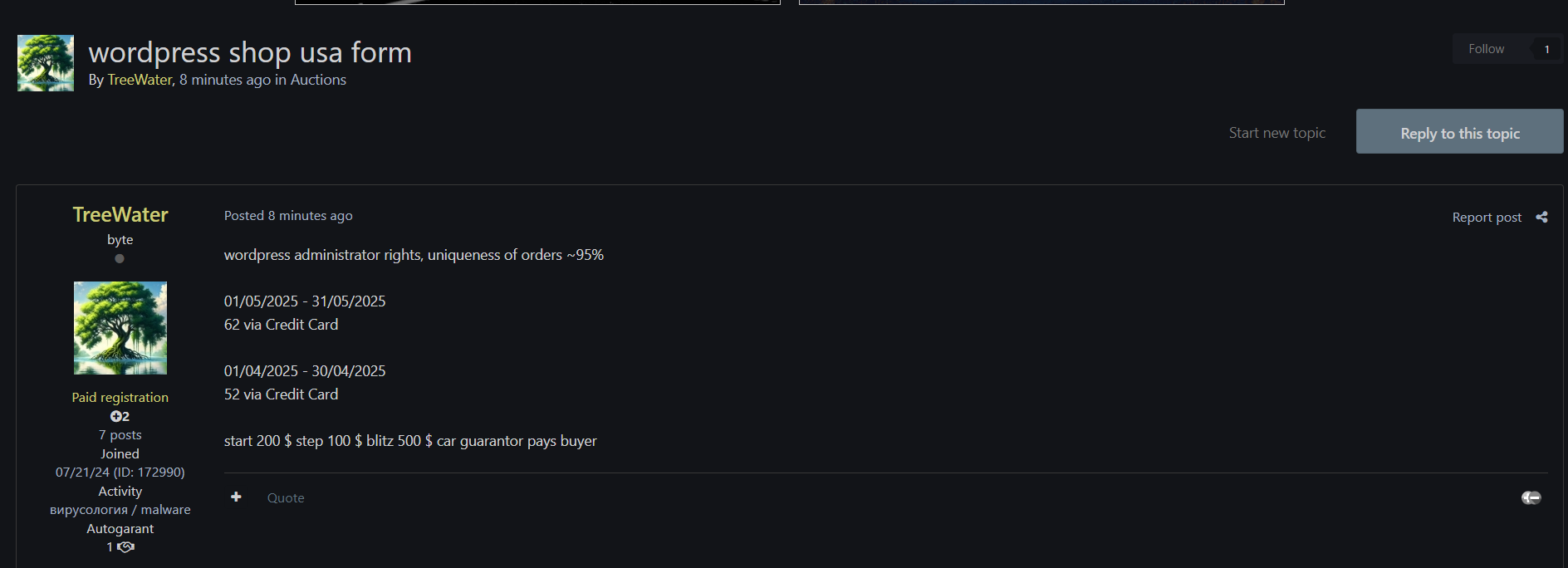Click the +2 reputation badge
The width and height of the screenshot is (1568, 568).
[x=120, y=416]
